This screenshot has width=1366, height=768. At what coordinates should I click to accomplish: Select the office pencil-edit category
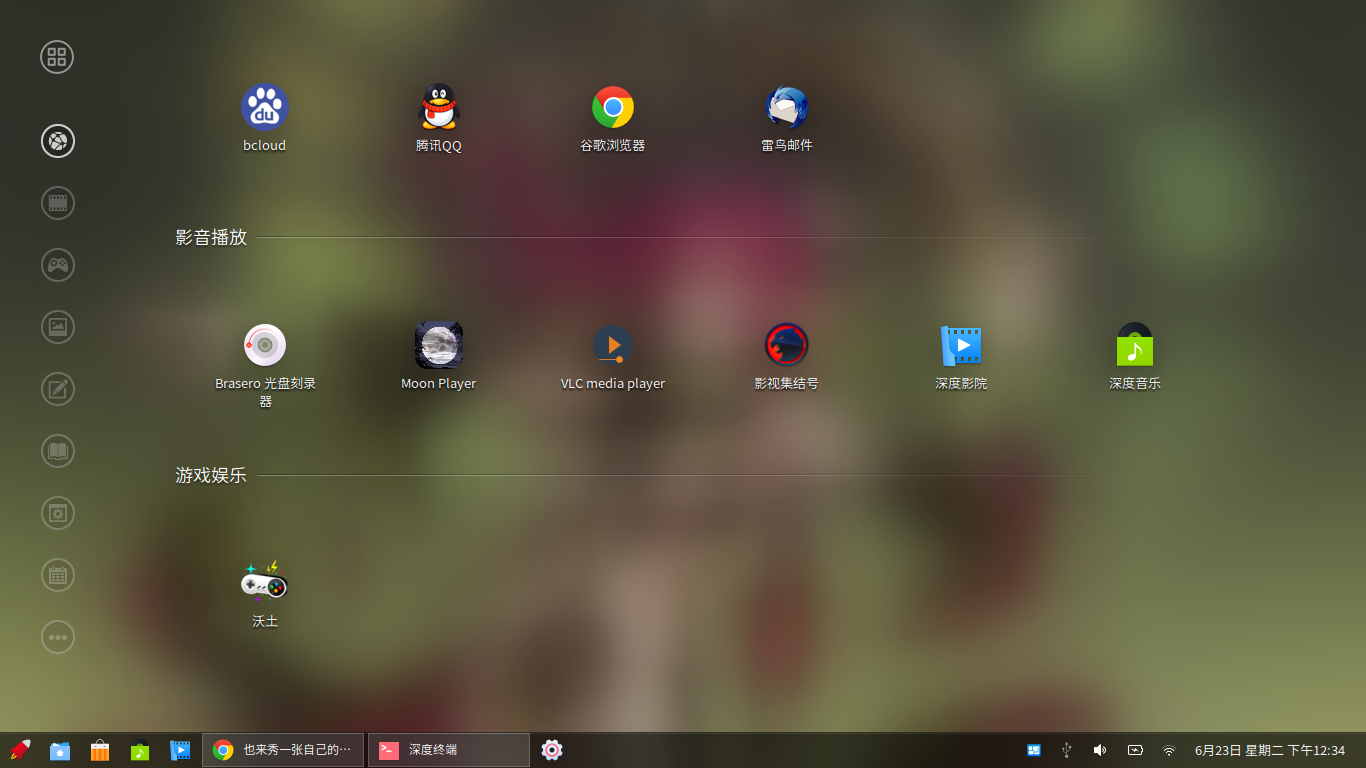coord(58,389)
